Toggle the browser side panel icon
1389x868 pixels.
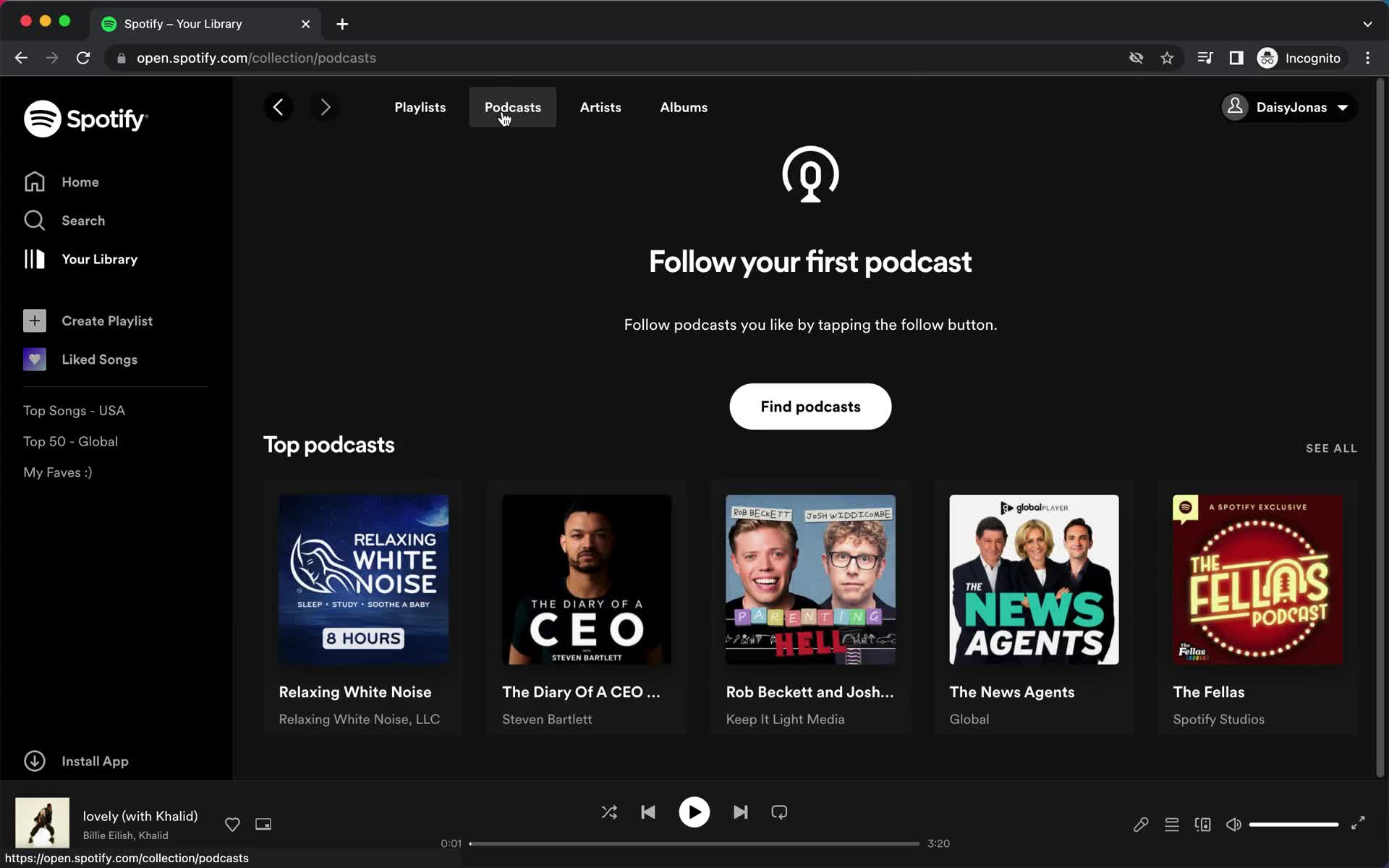click(x=1236, y=58)
